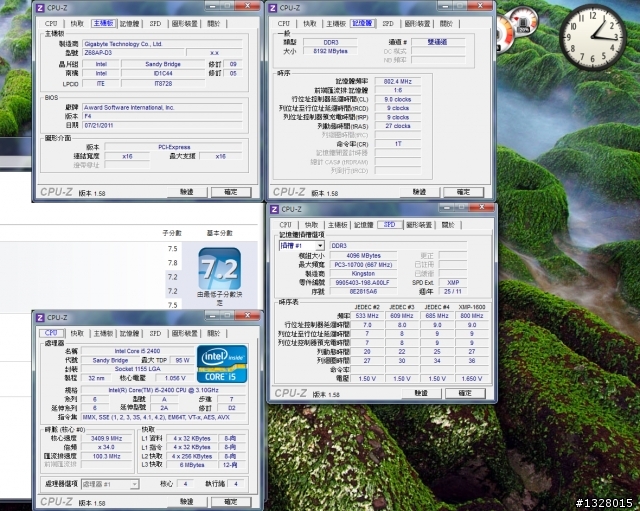The height and width of the screenshot is (511, 640).
Task: Open 圖形裝置 tab in the memory window
Action: click(x=417, y=24)
